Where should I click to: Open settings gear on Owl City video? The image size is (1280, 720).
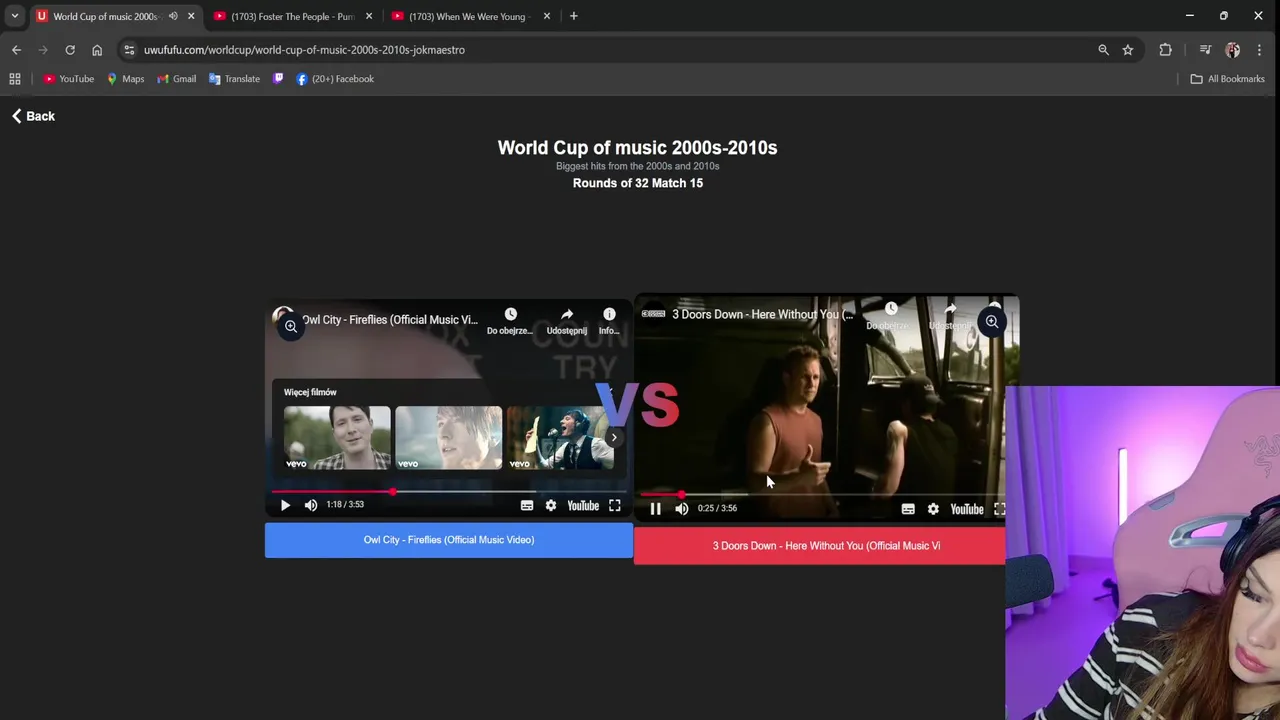pyautogui.click(x=551, y=506)
